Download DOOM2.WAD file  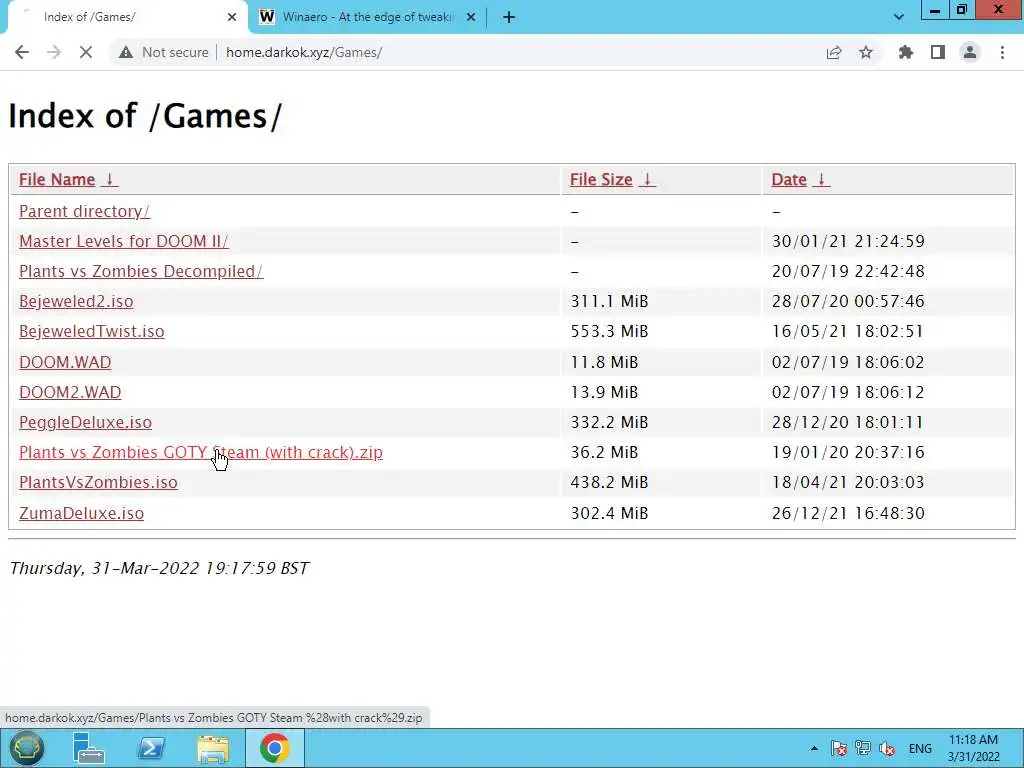click(x=70, y=392)
